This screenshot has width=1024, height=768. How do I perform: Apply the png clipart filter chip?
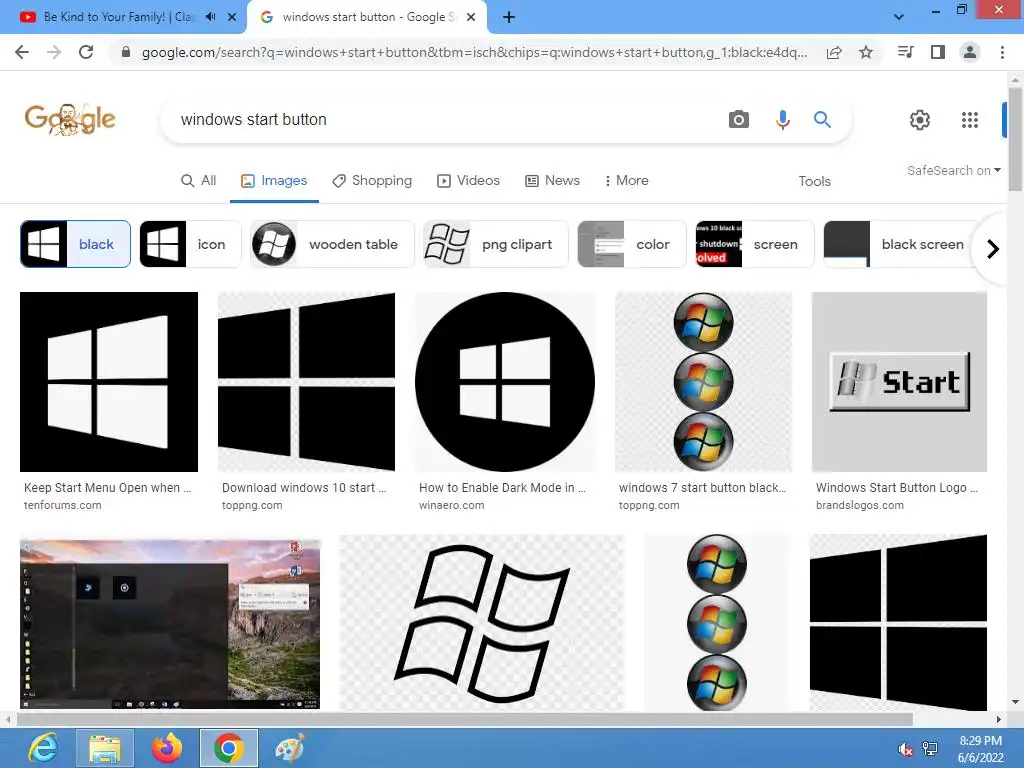coord(496,244)
